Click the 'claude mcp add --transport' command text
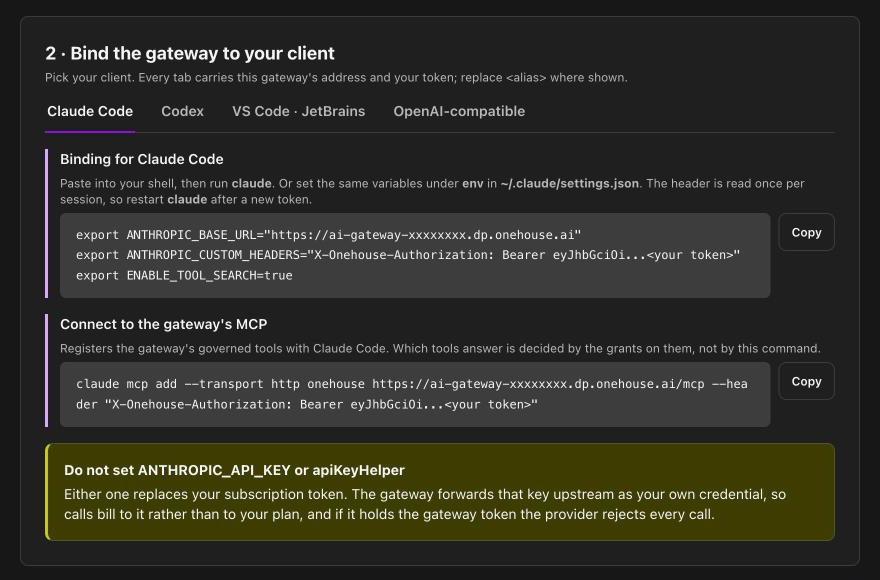 (x=412, y=394)
